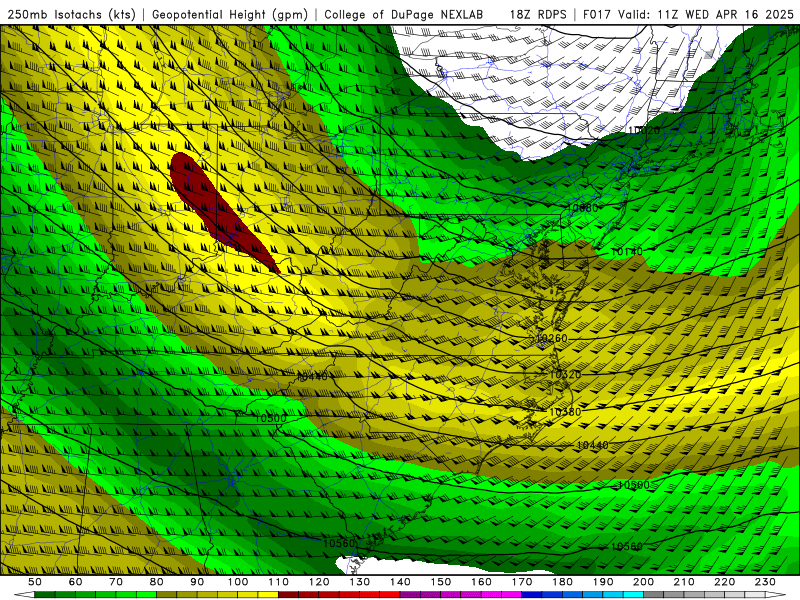Click the 220 knot color scale value
This screenshot has width=800, height=600.
pos(724,582)
